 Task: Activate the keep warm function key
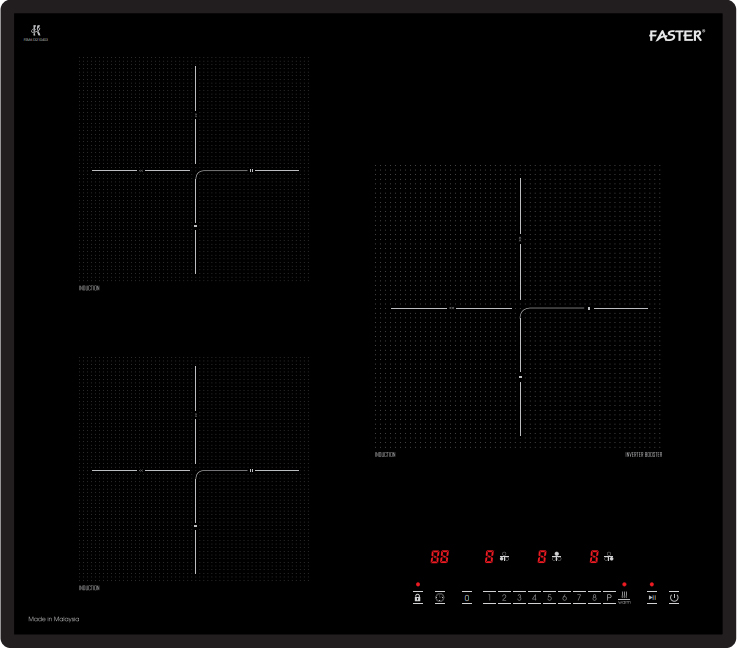coord(624,597)
